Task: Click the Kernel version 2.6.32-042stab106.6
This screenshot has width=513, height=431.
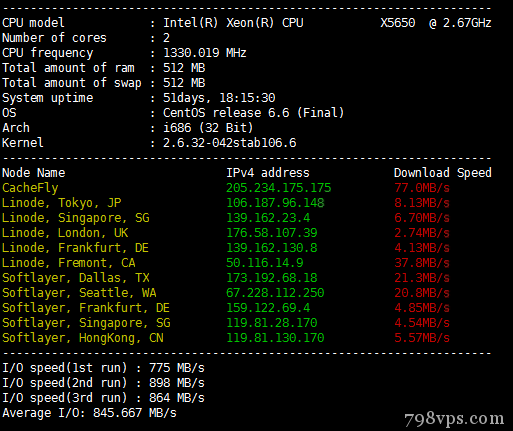Action: click(x=230, y=143)
